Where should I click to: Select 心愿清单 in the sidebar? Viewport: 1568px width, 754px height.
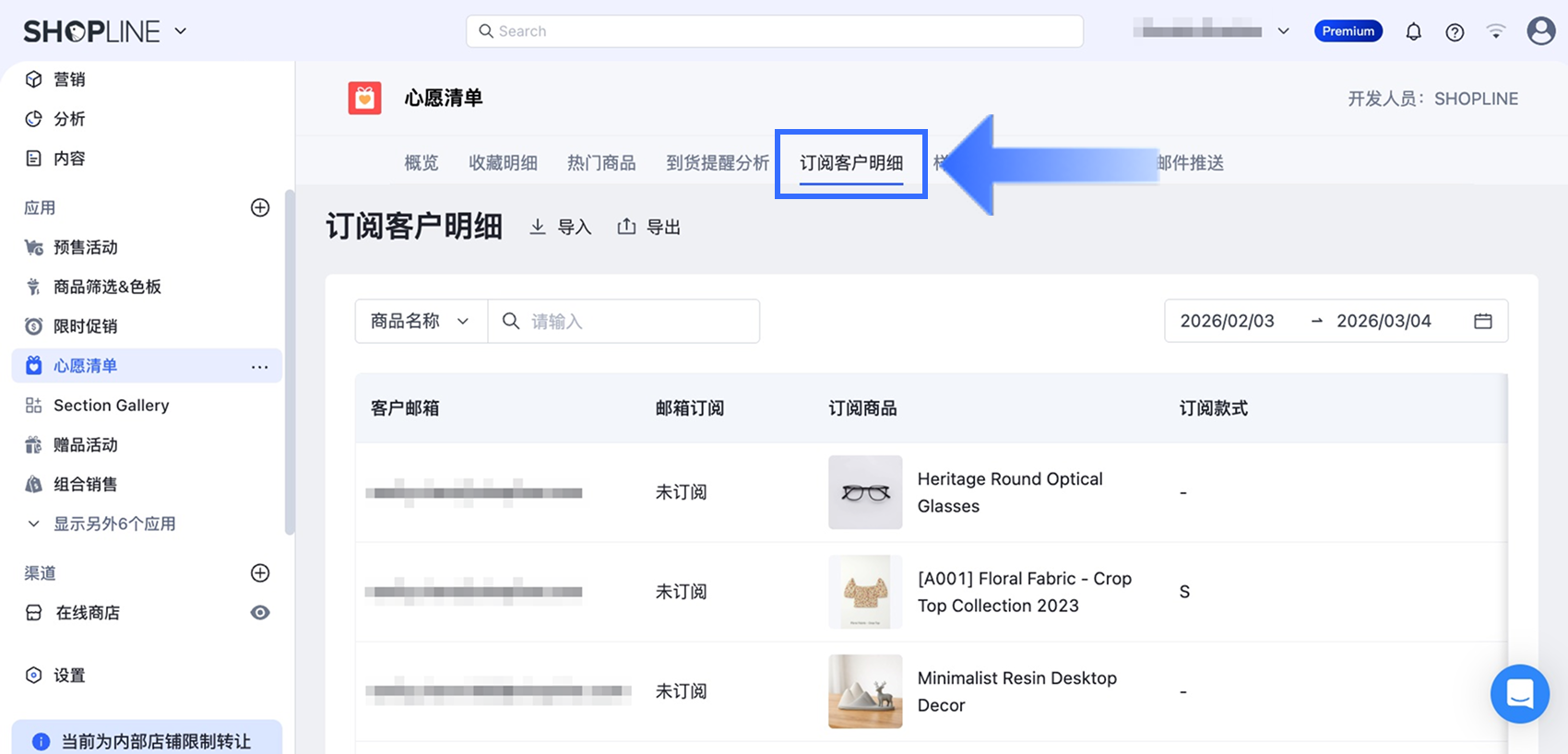[x=147, y=366]
